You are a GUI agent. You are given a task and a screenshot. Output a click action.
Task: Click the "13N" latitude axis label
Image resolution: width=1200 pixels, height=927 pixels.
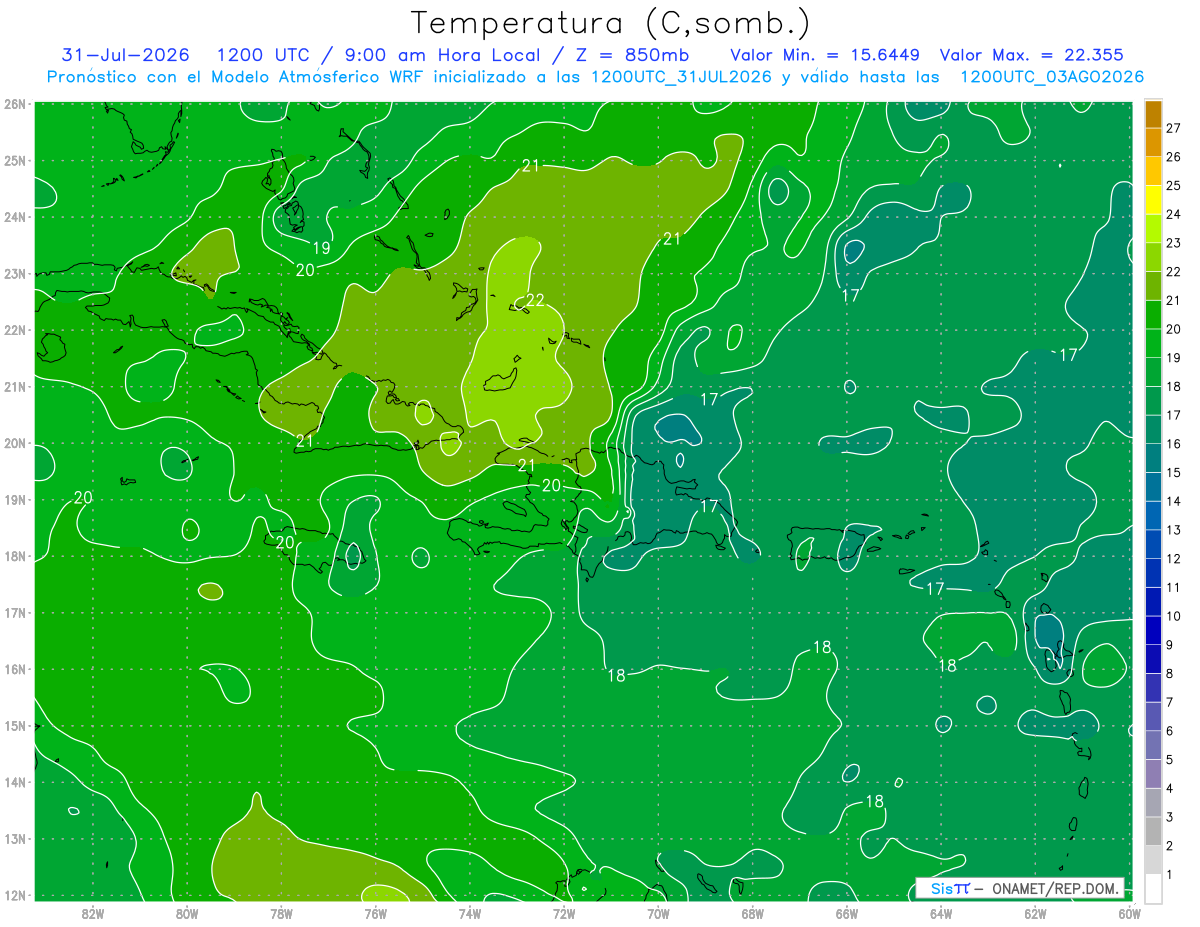tap(14, 838)
